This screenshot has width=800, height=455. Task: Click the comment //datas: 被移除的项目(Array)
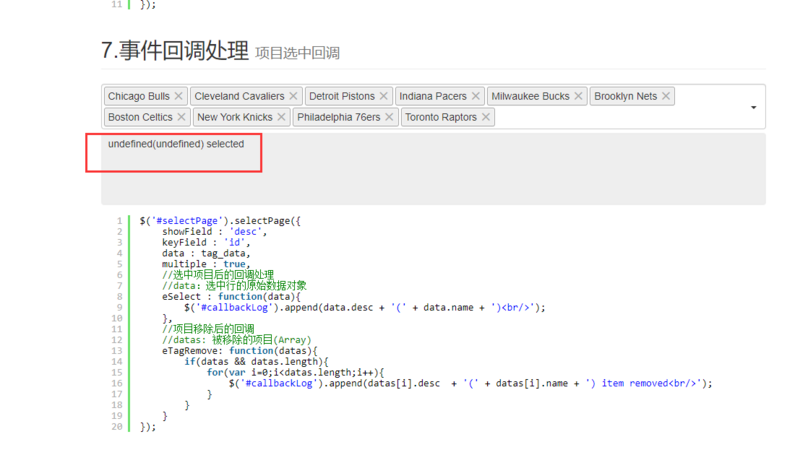pos(236,340)
